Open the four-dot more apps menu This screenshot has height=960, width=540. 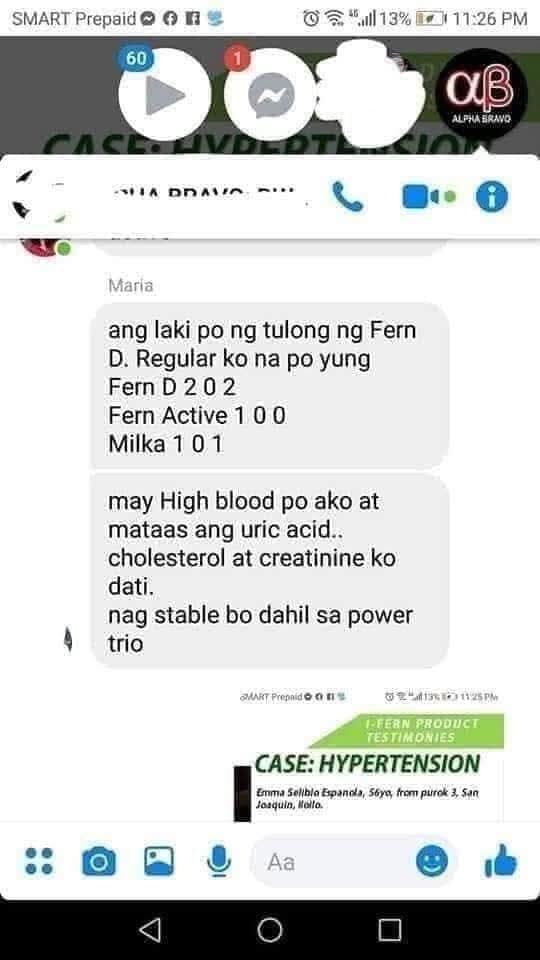[x=39, y=861]
